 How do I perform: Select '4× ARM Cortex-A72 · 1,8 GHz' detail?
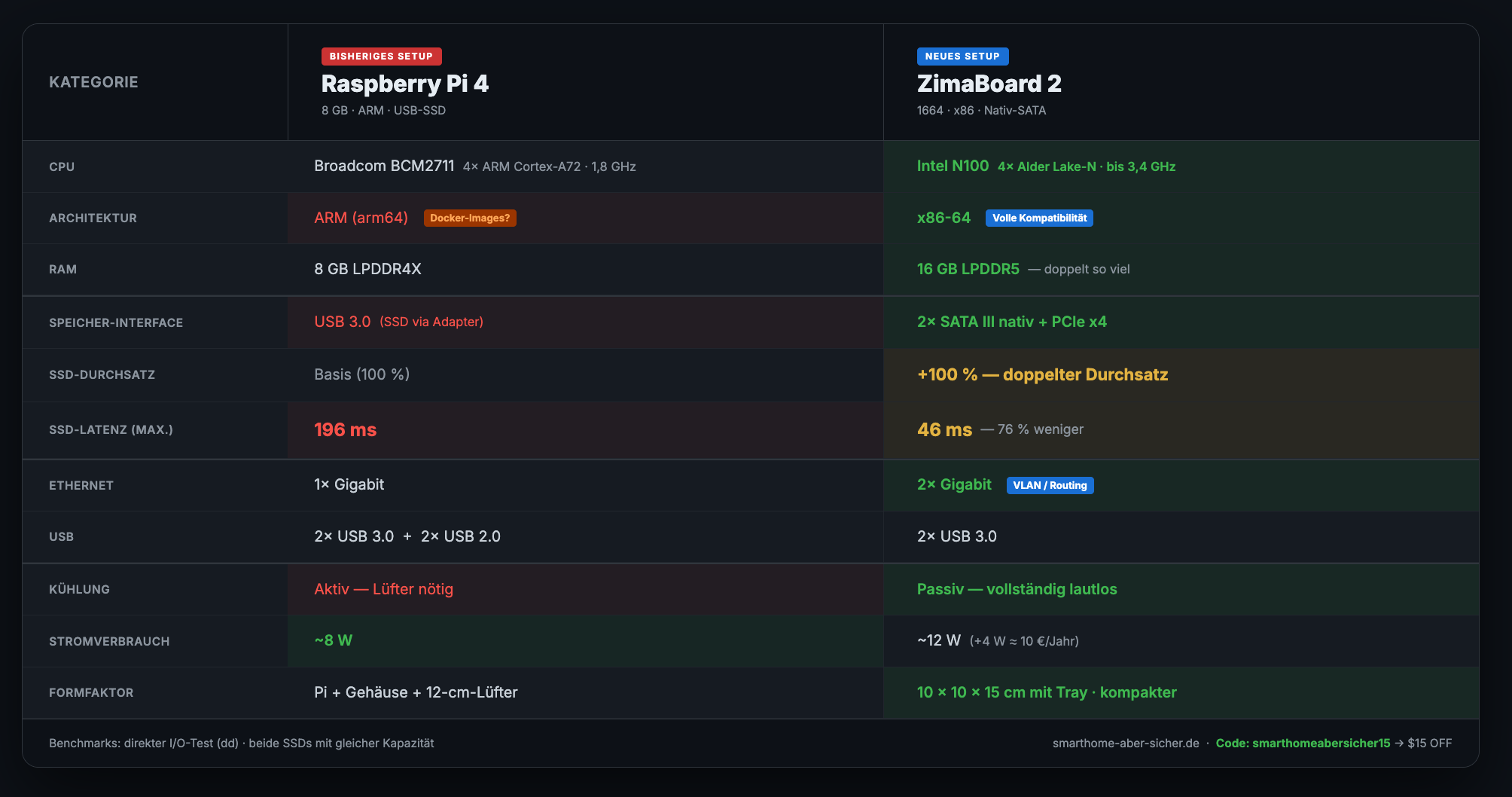tap(550, 166)
